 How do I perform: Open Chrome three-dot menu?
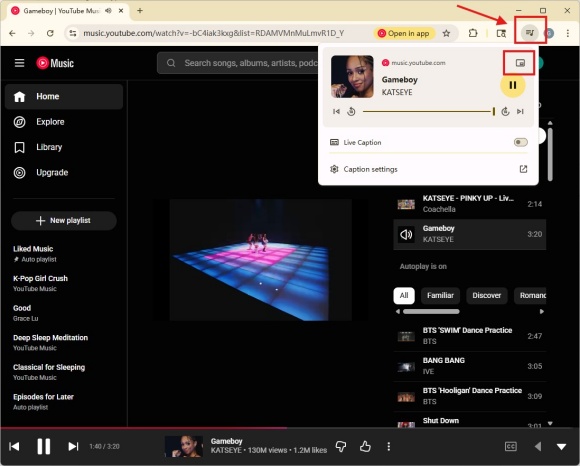tap(568, 33)
